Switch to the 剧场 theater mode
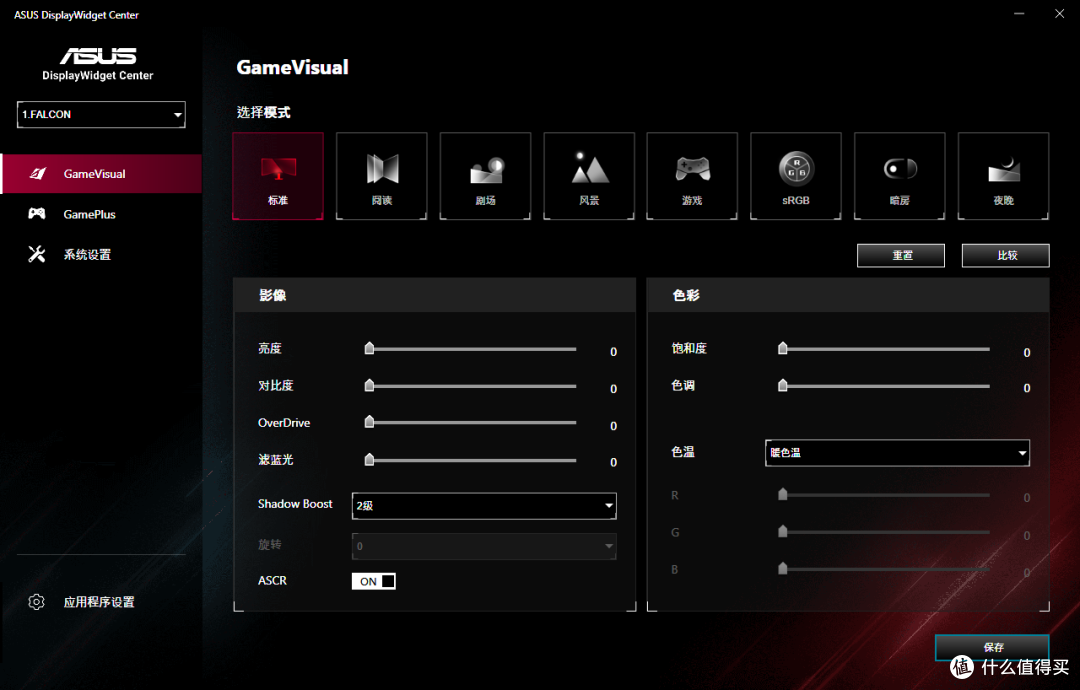1080x690 pixels. (486, 176)
